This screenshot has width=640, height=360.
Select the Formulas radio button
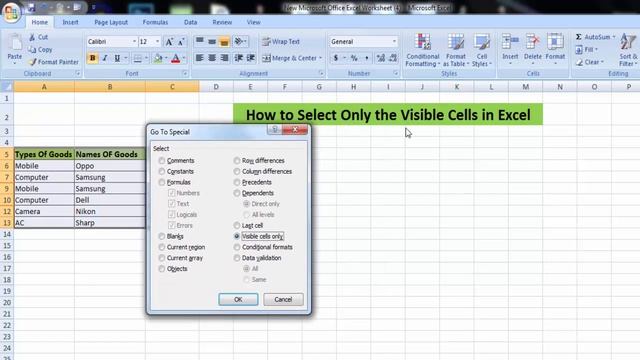(162, 182)
